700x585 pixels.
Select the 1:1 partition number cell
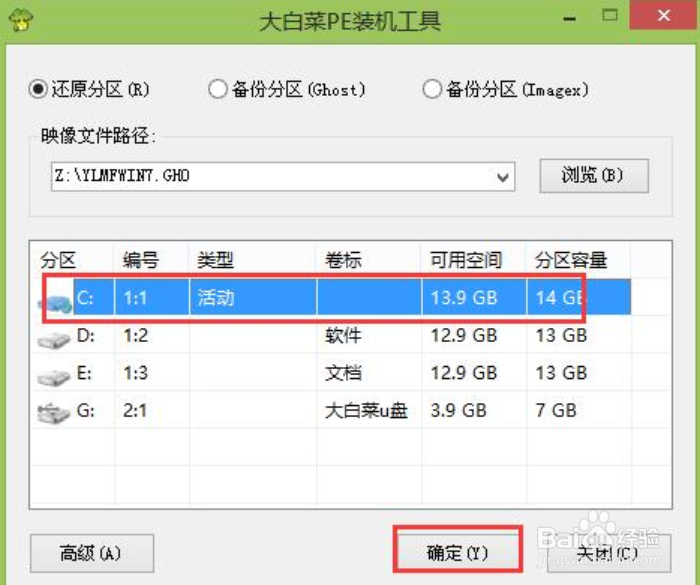tap(135, 298)
